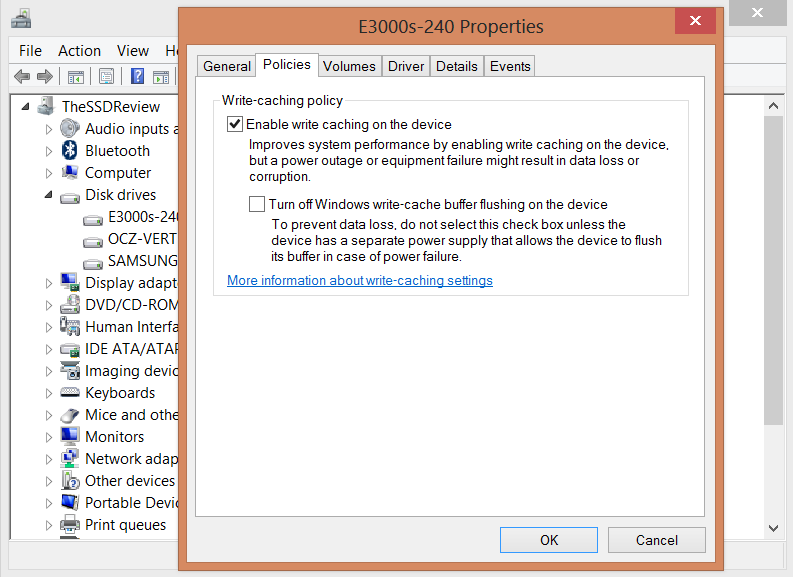Expand the Display adapters arrow

point(49,283)
